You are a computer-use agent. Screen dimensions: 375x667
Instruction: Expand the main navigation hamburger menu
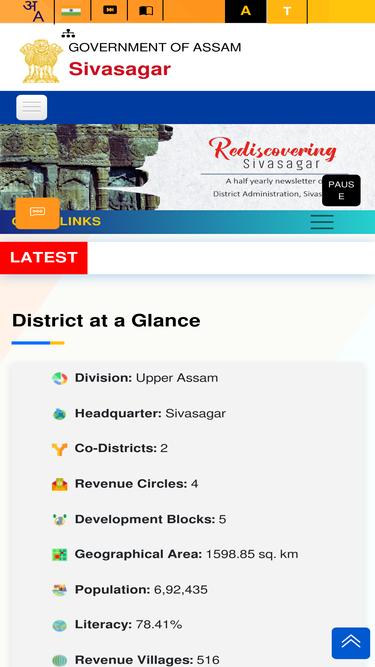(x=32, y=107)
